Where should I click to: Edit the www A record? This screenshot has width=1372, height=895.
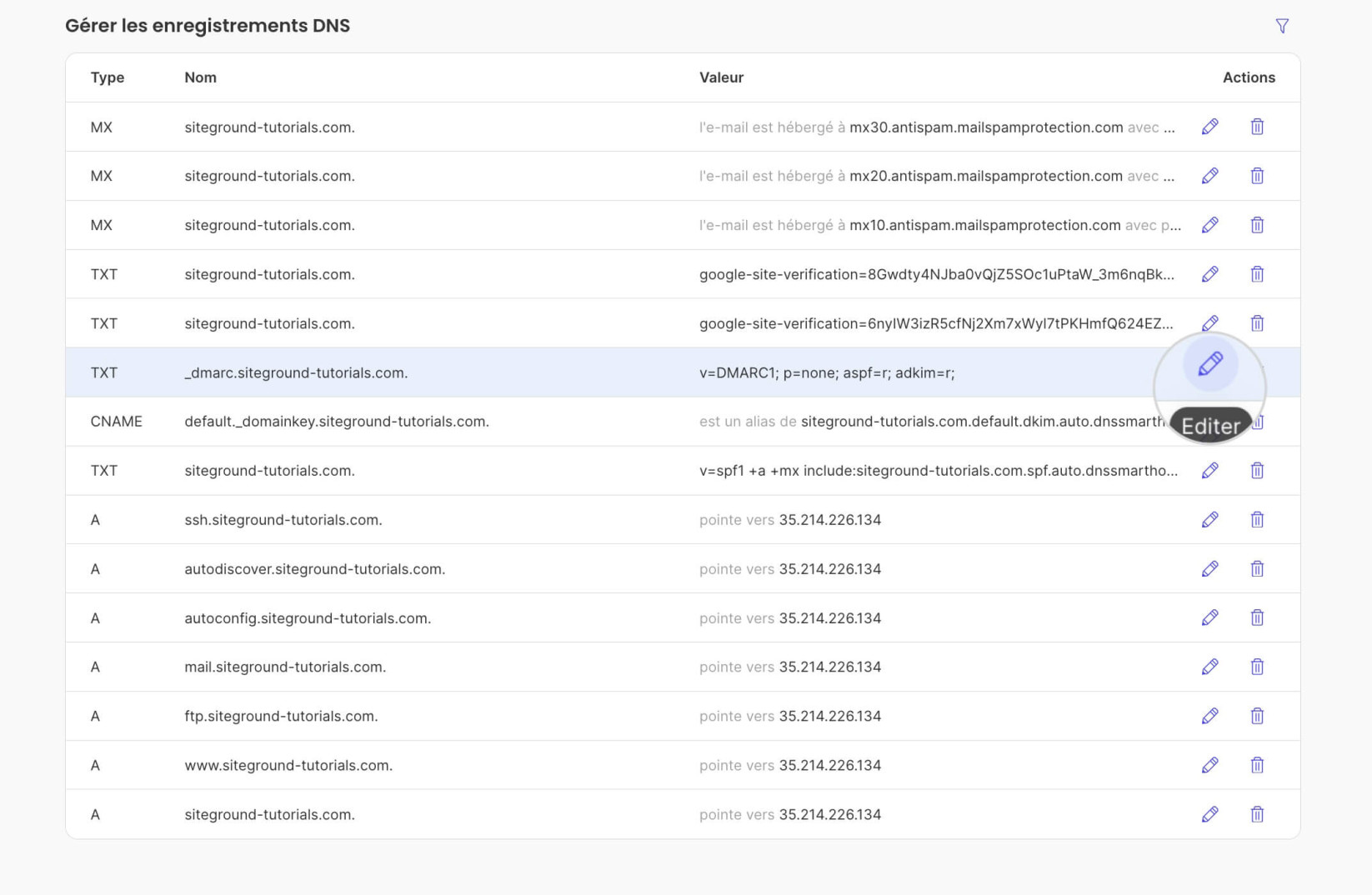[1210, 765]
